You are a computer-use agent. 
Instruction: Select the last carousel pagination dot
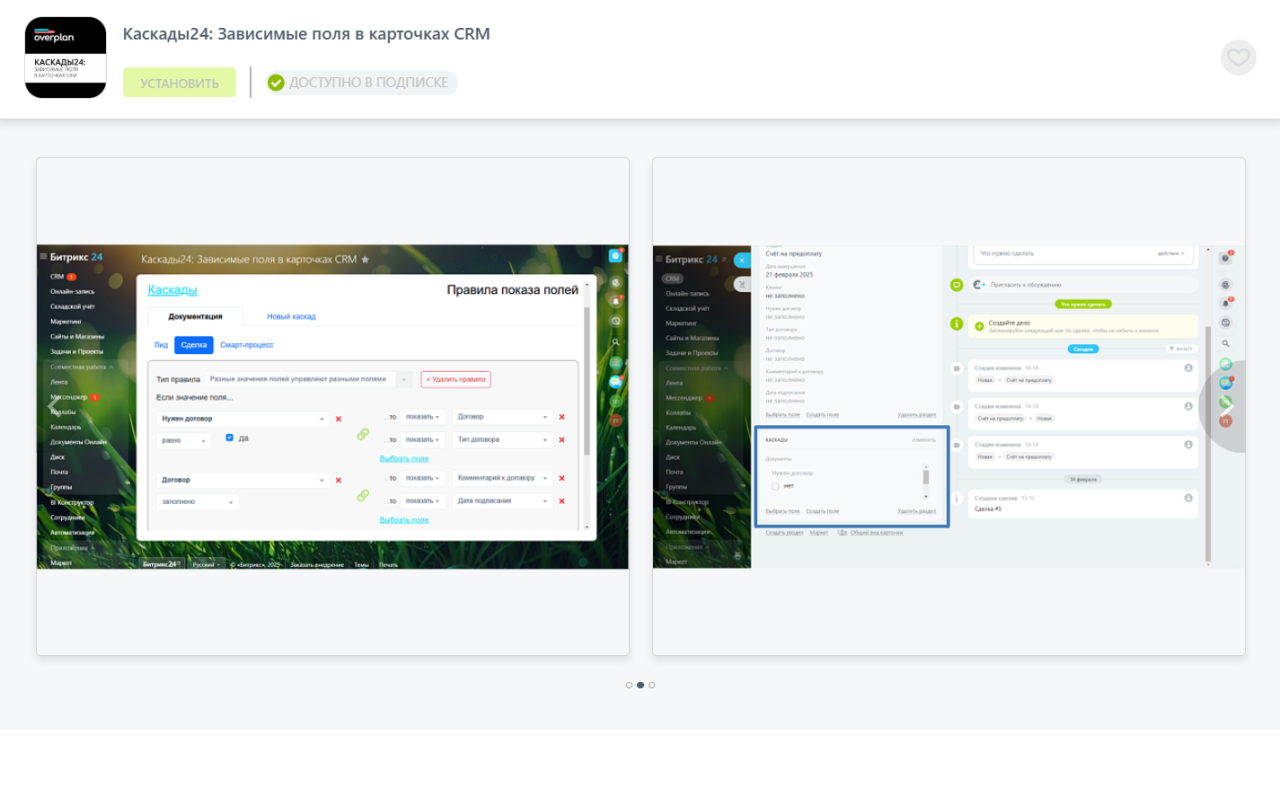652,685
